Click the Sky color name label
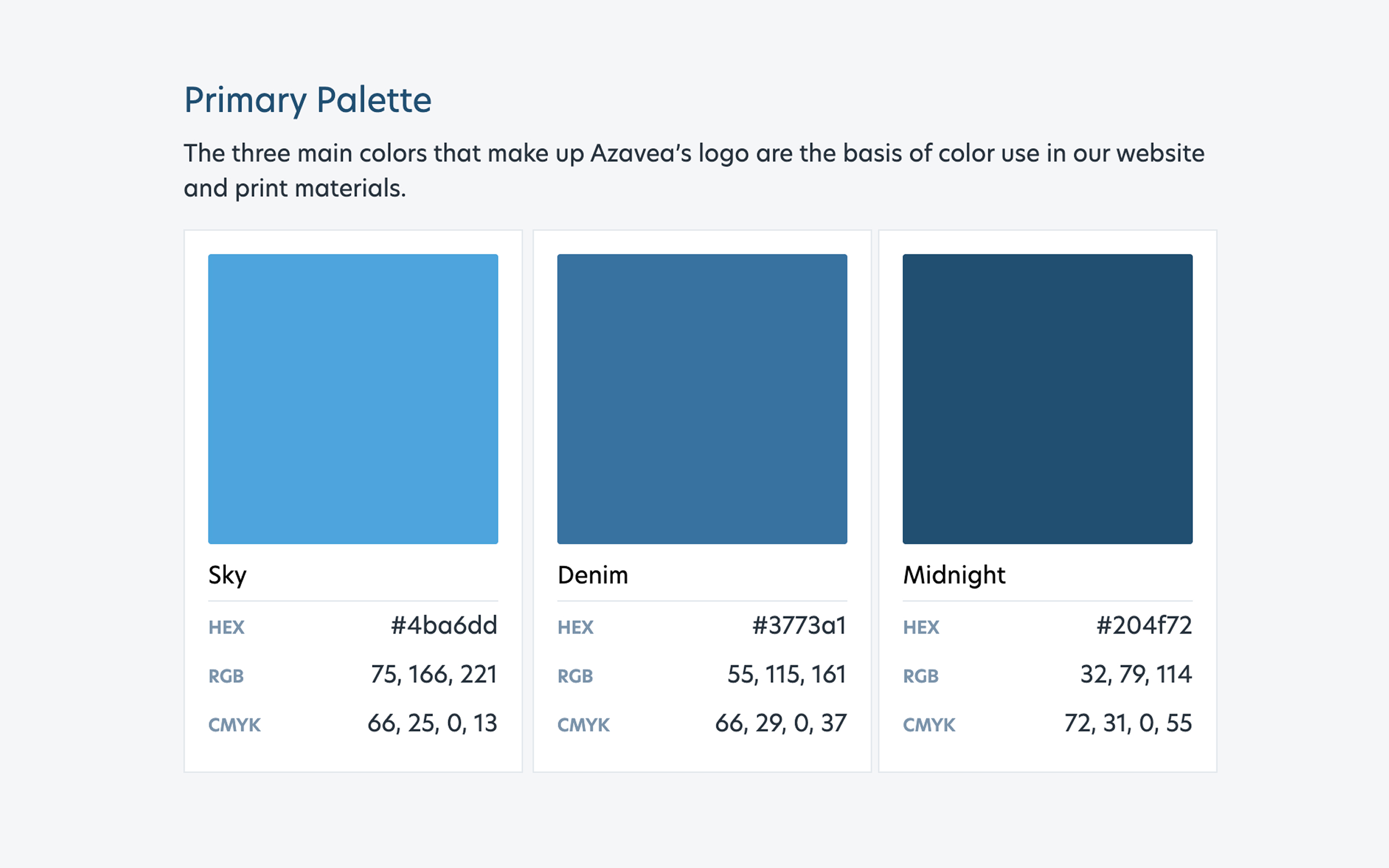 pyautogui.click(x=227, y=575)
